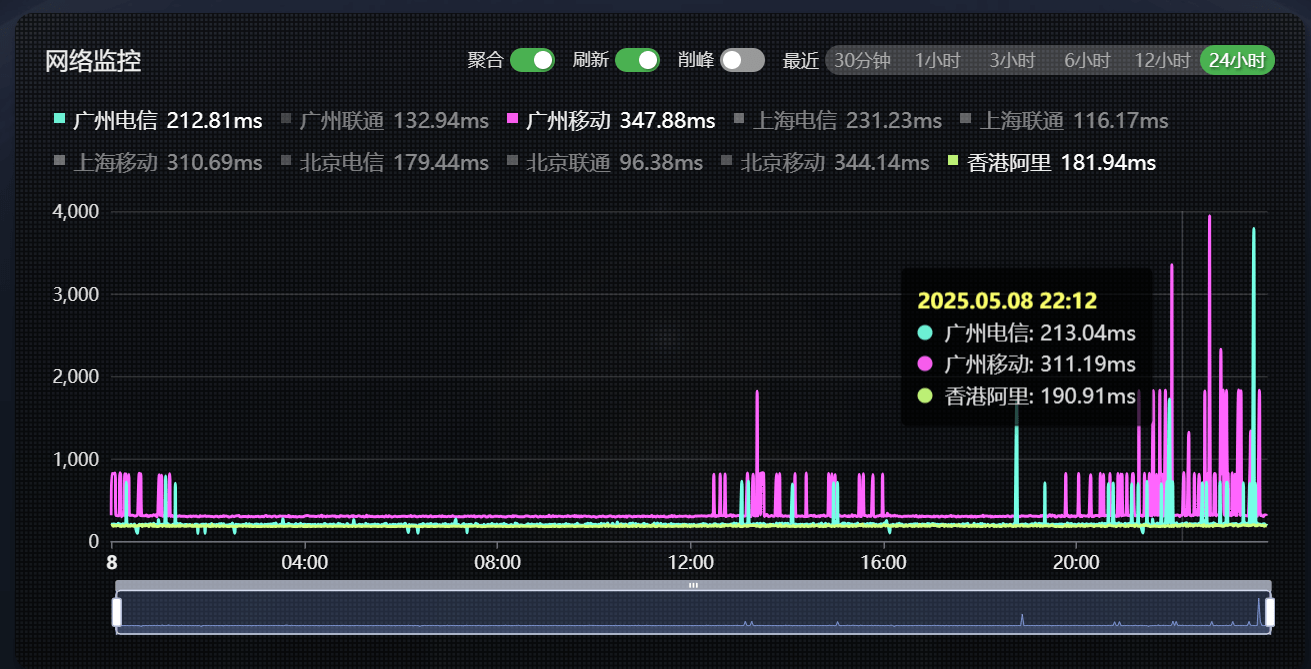This screenshot has height=669, width=1311.
Task: Click the left zoom slider handle
Action: pyautogui.click(x=117, y=612)
